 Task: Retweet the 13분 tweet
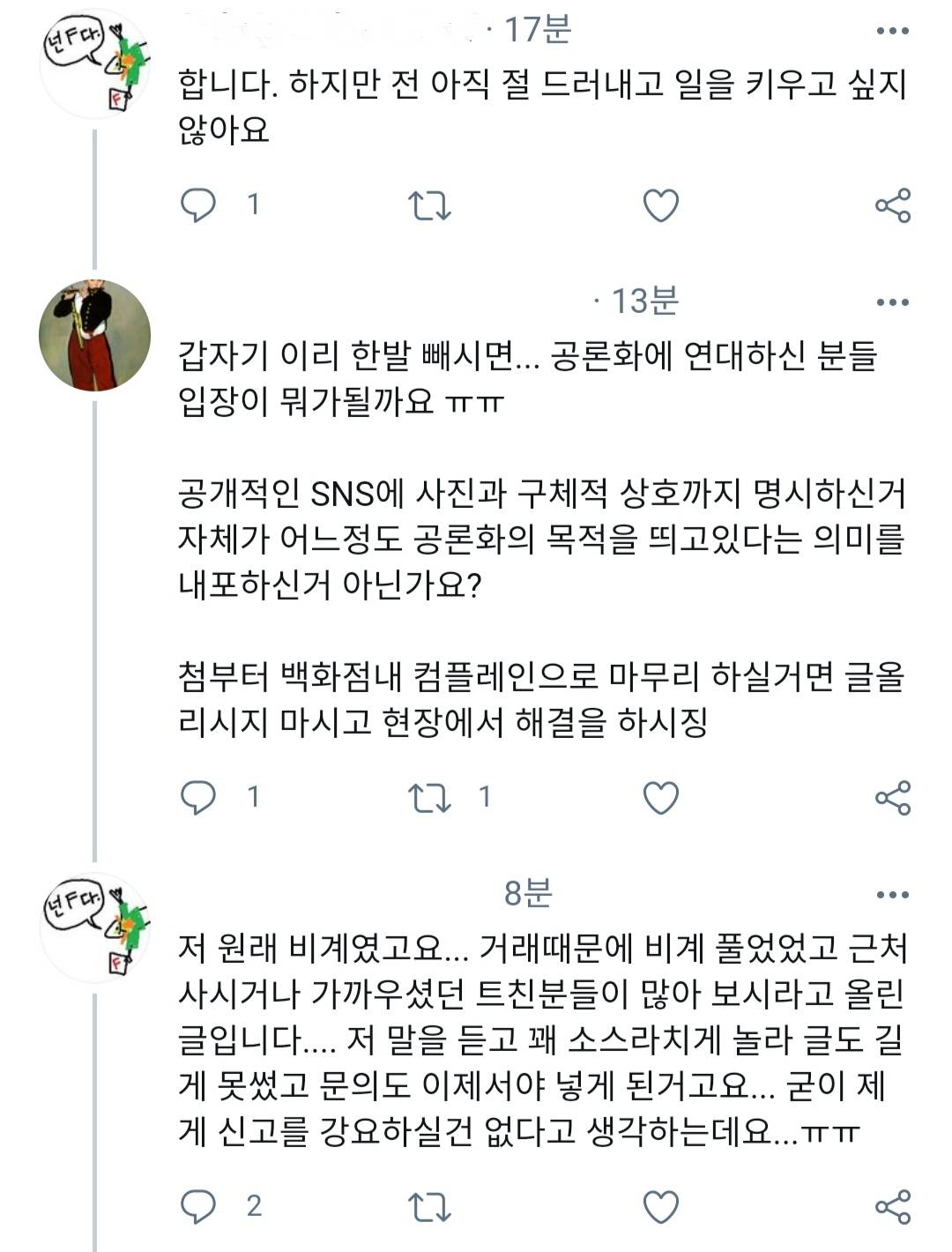(x=429, y=798)
